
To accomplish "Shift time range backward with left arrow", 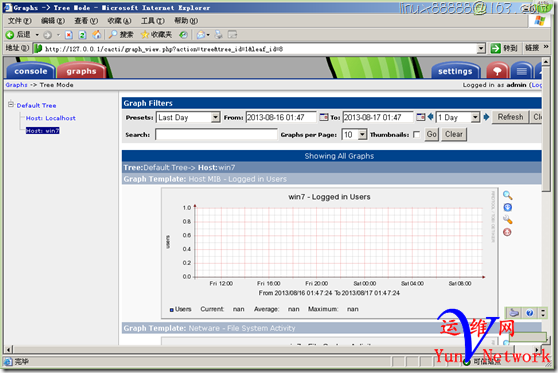I will click(431, 117).
